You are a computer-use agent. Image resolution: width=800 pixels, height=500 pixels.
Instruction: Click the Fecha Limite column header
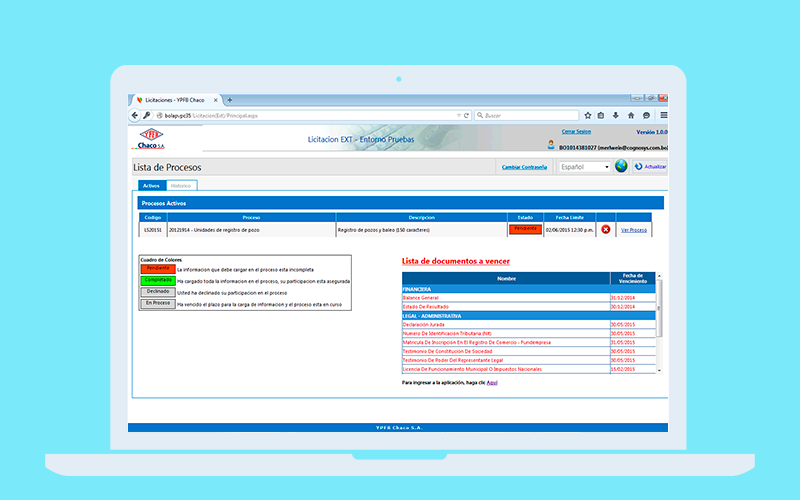click(570, 217)
